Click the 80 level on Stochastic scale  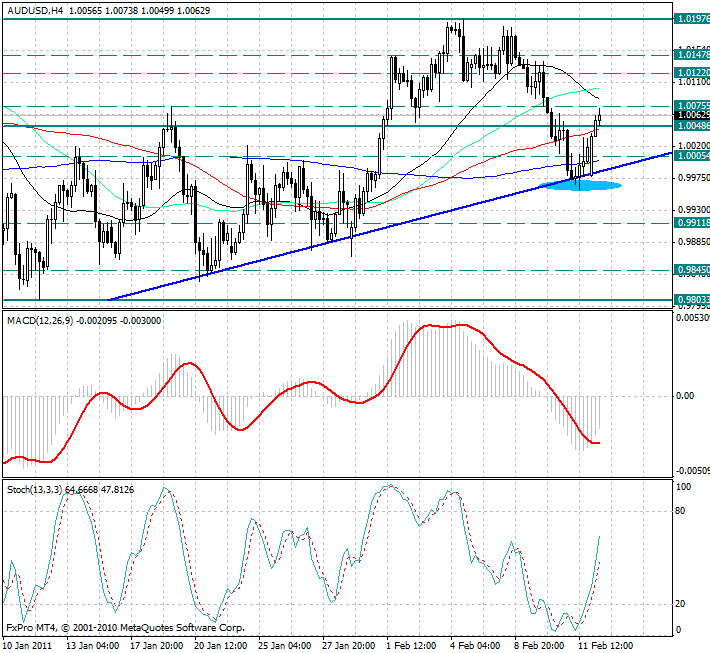click(680, 511)
